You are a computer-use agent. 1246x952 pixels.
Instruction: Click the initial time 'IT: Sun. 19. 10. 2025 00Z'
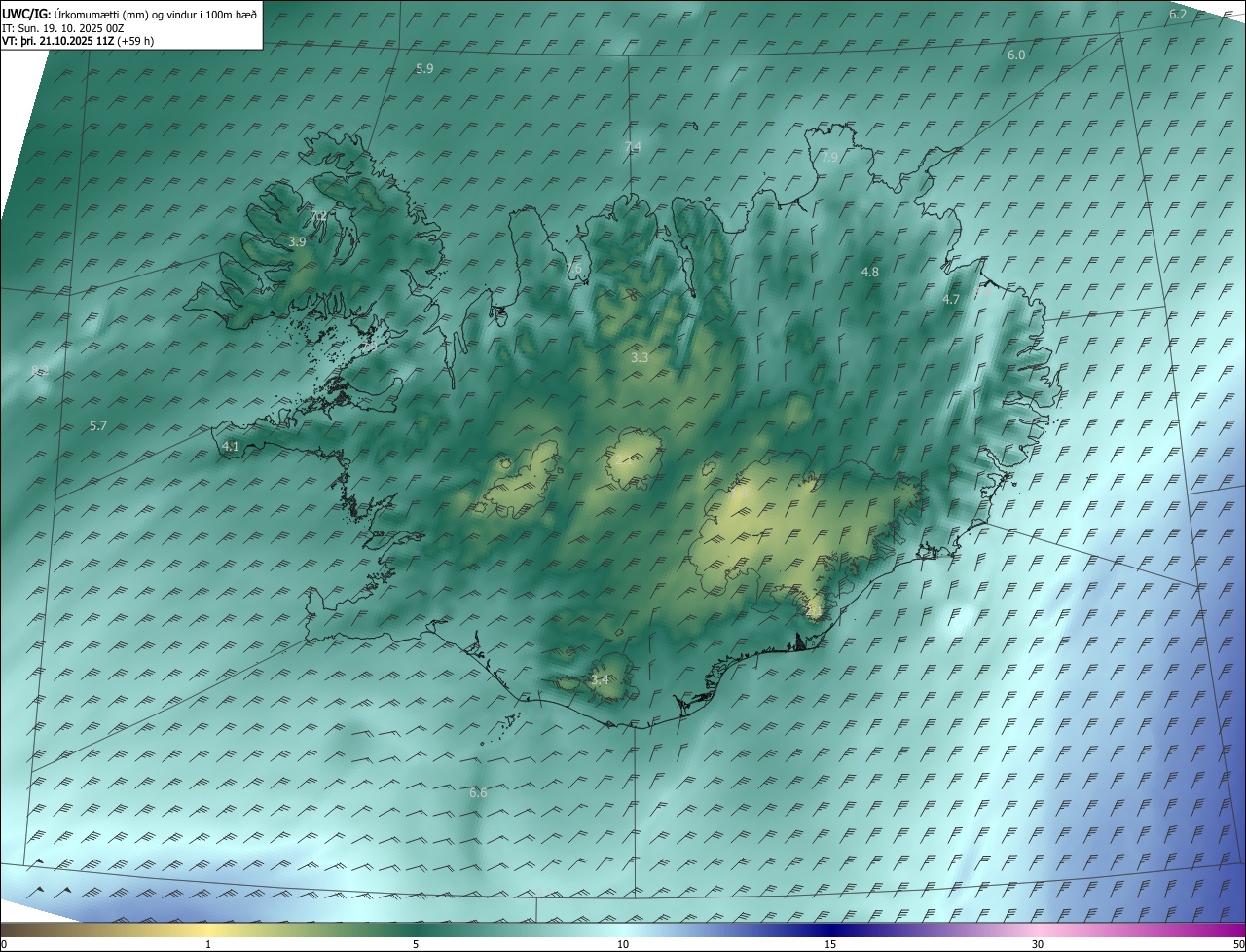63,28
